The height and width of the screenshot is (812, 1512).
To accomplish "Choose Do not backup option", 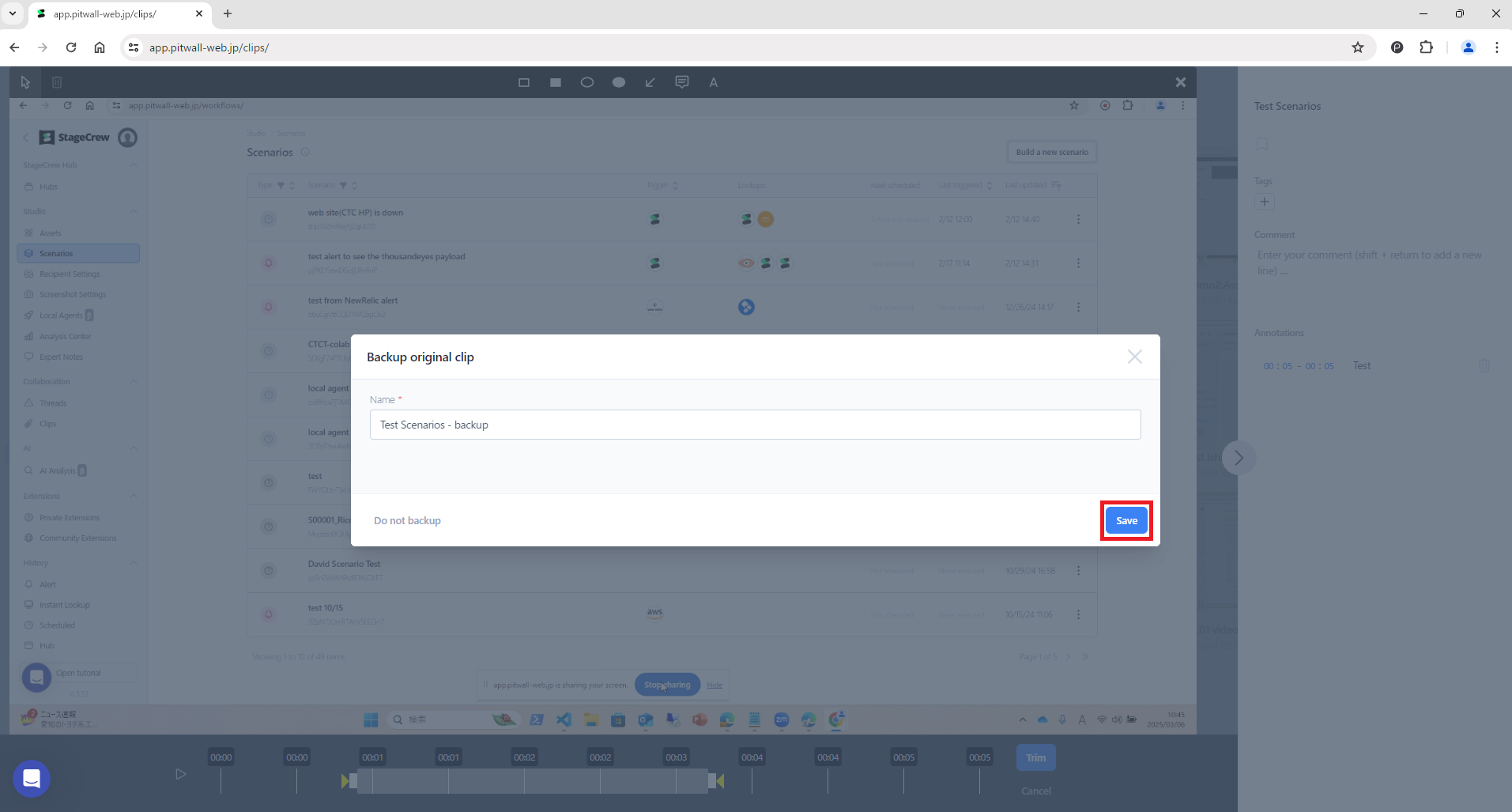I will 407,520.
